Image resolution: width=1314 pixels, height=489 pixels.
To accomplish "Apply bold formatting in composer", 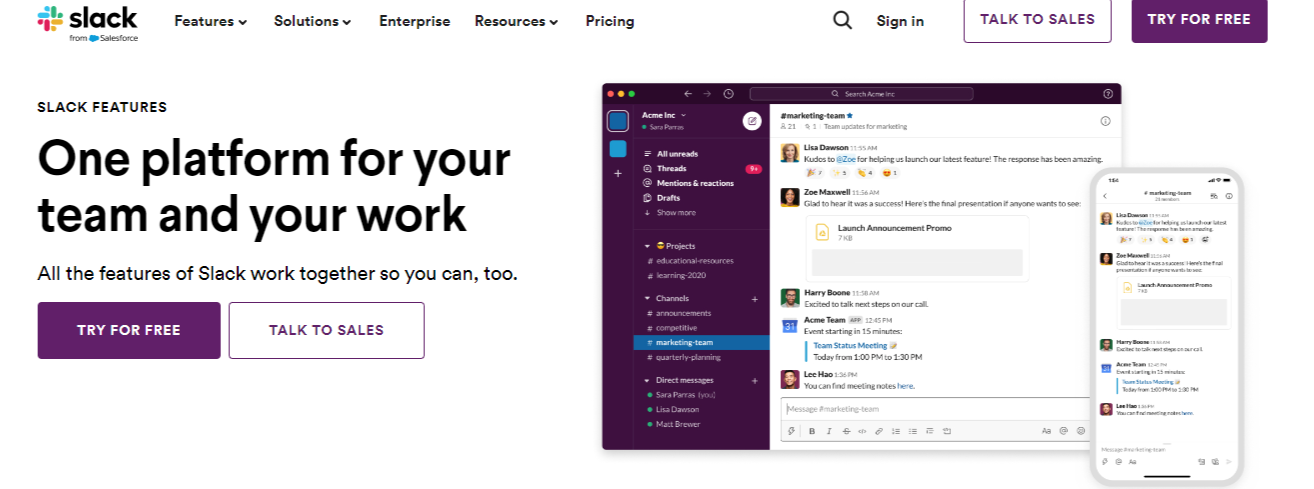I will [x=812, y=431].
